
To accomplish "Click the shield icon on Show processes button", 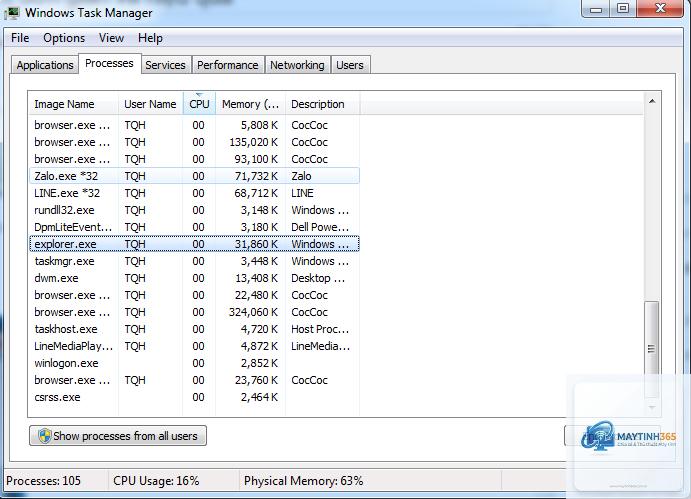I will 45,436.
